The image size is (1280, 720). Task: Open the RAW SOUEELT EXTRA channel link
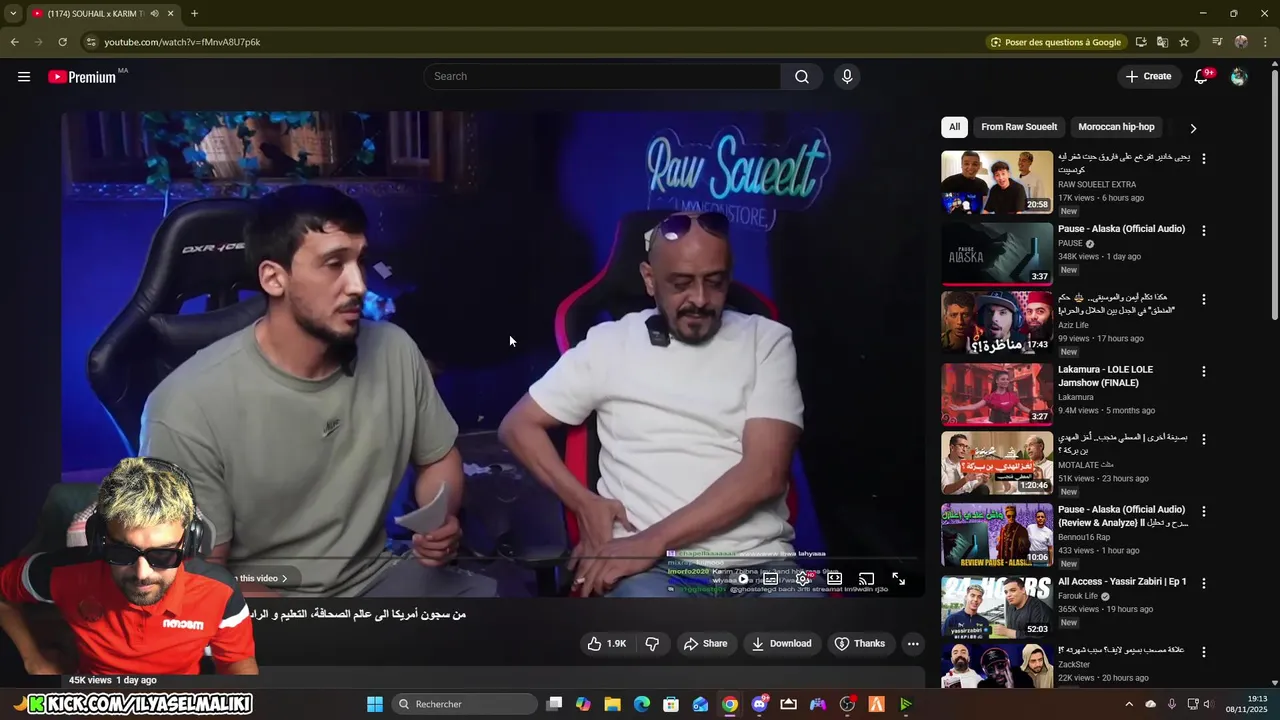(x=1097, y=184)
